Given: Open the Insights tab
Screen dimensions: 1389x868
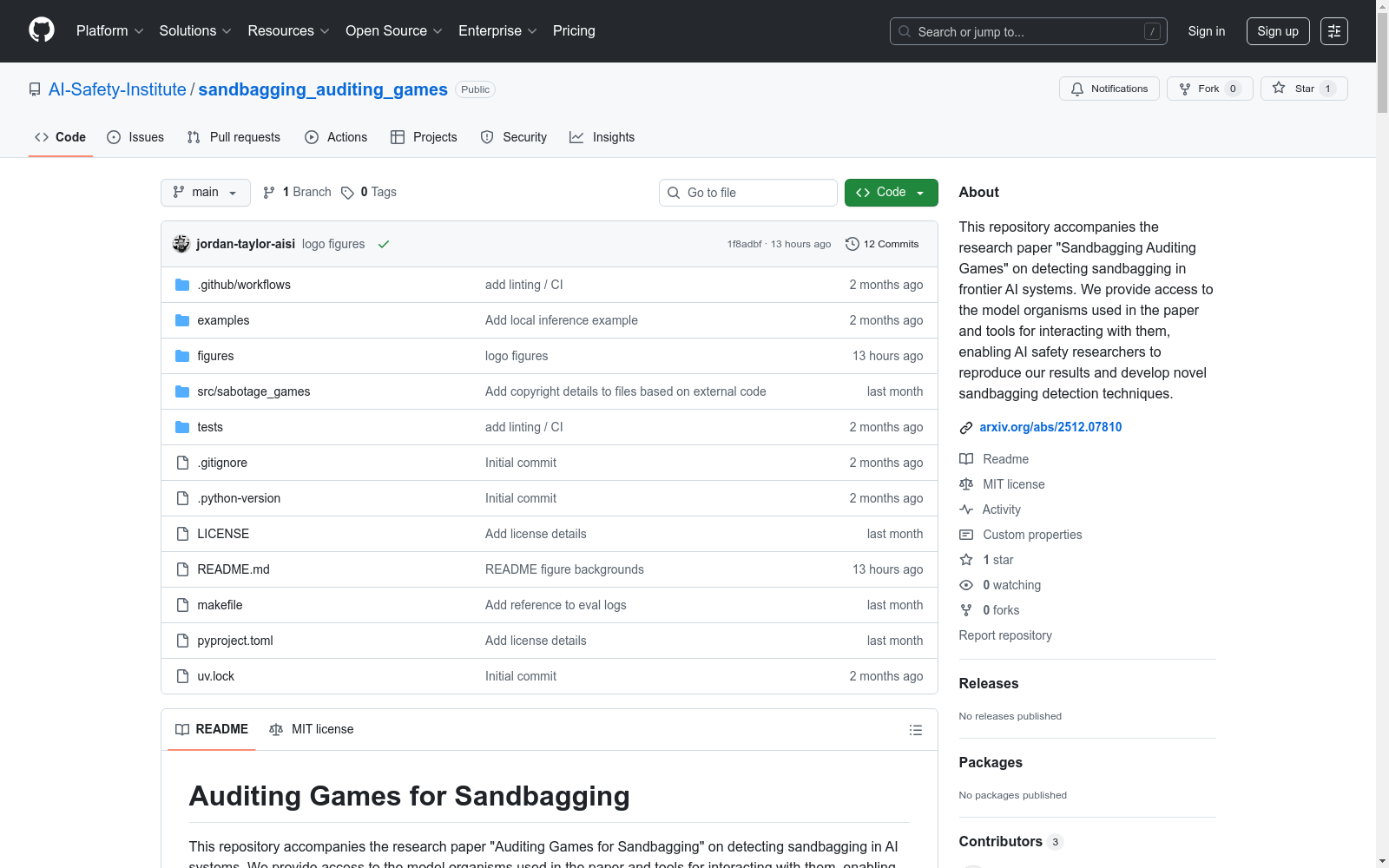Looking at the screenshot, I should [x=602, y=137].
